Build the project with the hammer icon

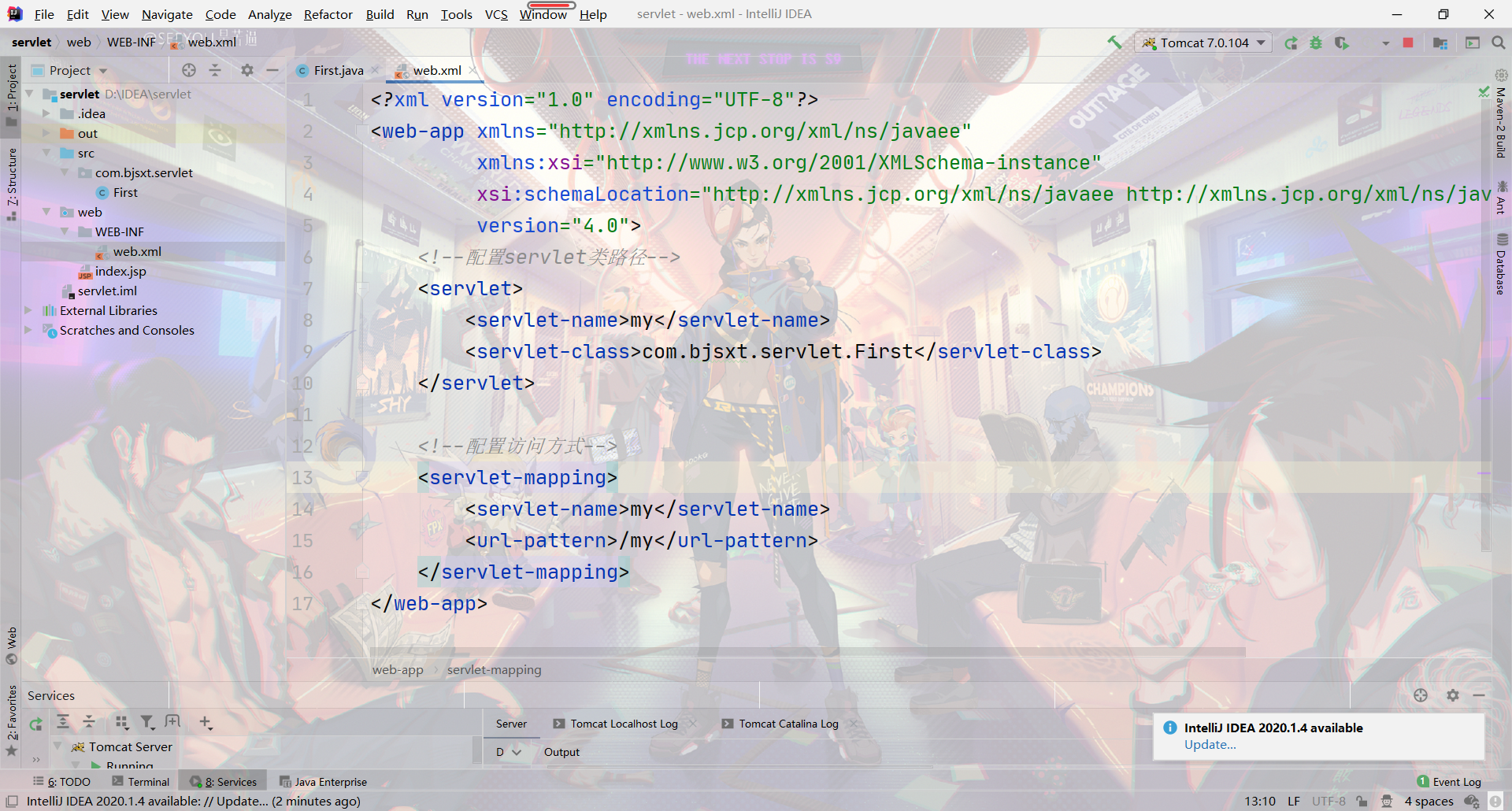[x=1114, y=43]
